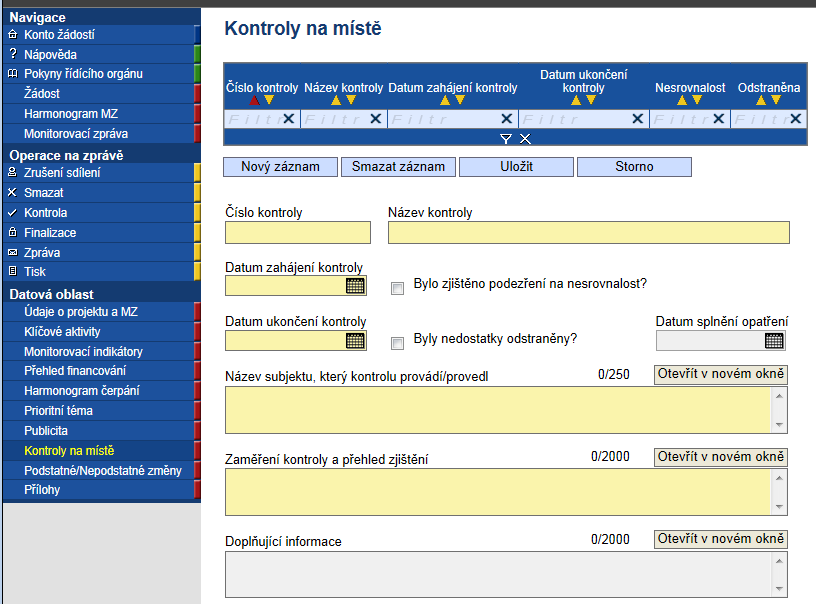This screenshot has width=816, height=604.
Task: Sort Datum ukončení kontroly ascending
Action: (x=576, y=100)
